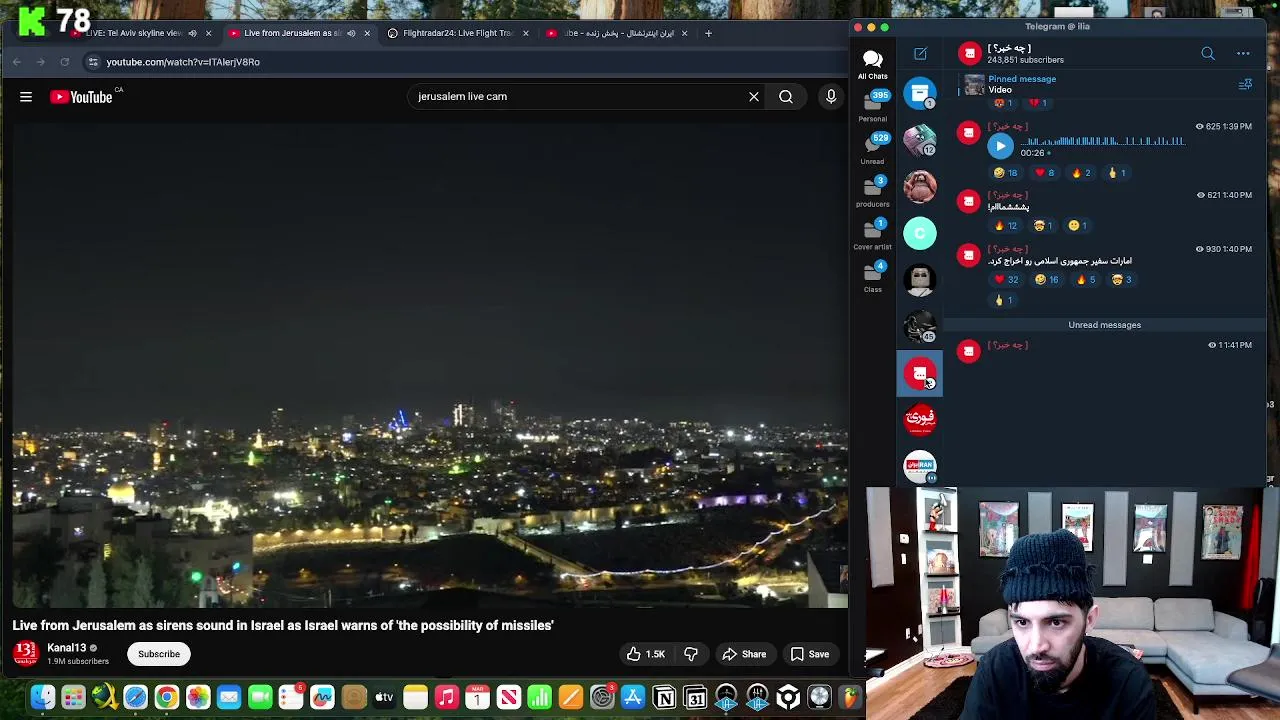The height and width of the screenshot is (720, 1280).
Task: Open the chat with the badge showing 12
Action: [920, 139]
